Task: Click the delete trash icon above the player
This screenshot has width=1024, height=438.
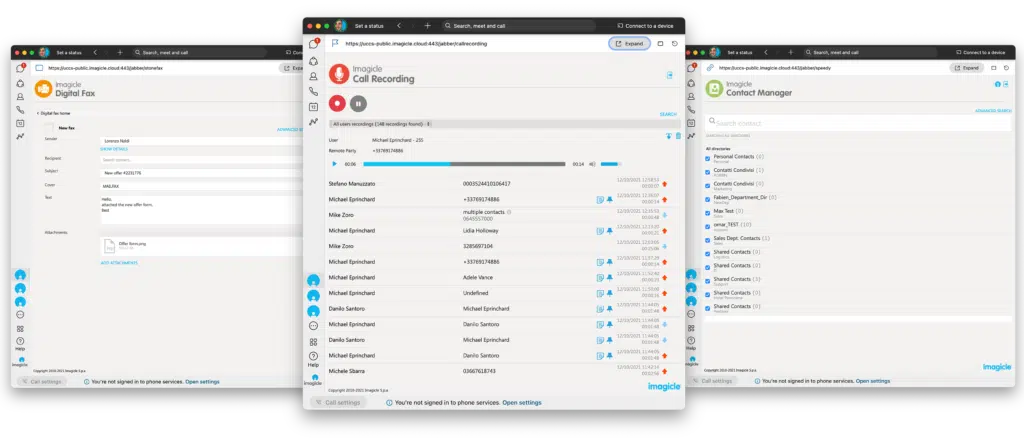Action: click(678, 136)
